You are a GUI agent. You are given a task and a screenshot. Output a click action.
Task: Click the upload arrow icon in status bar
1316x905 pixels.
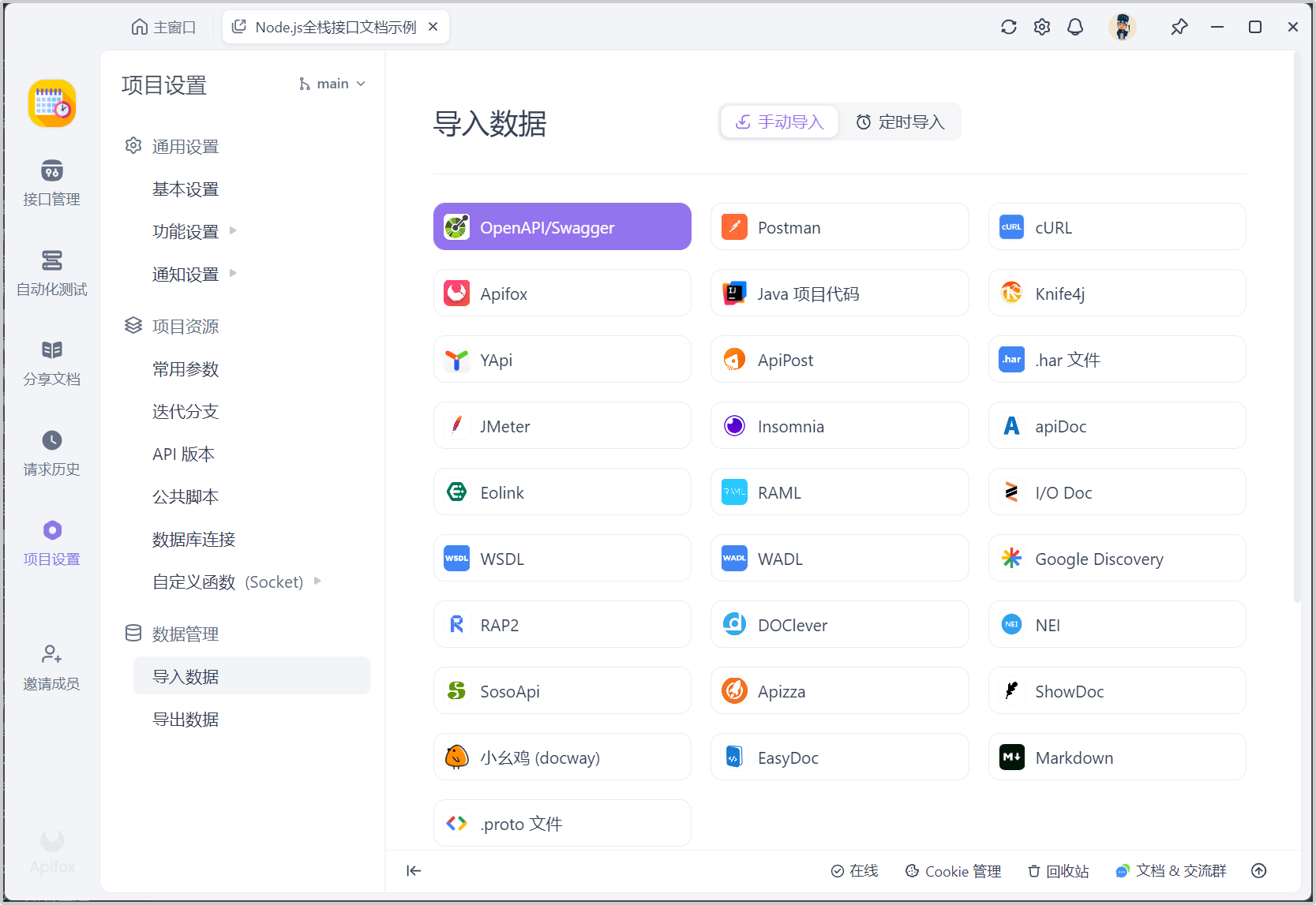[1259, 870]
